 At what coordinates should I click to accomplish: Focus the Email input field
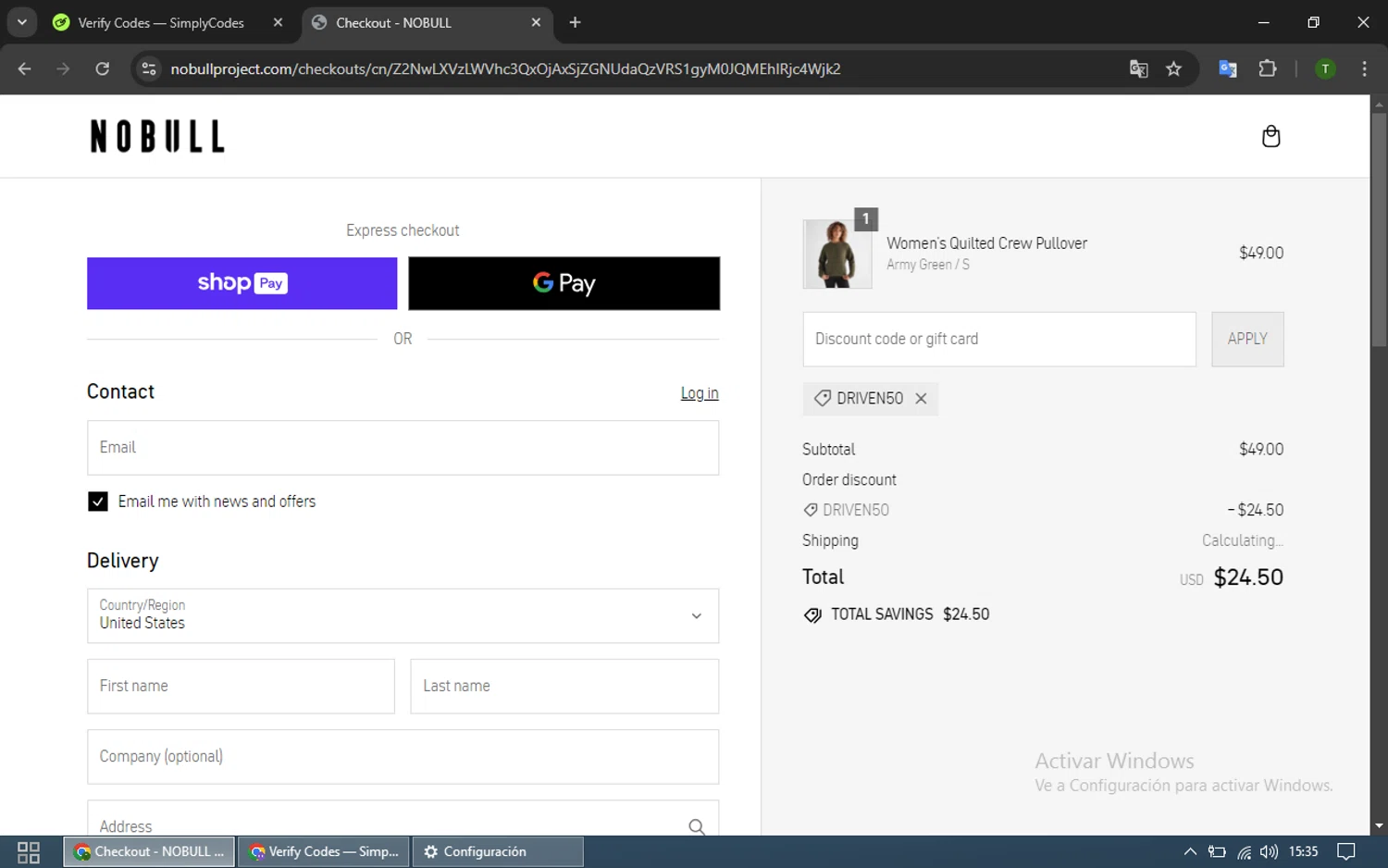[x=403, y=448]
